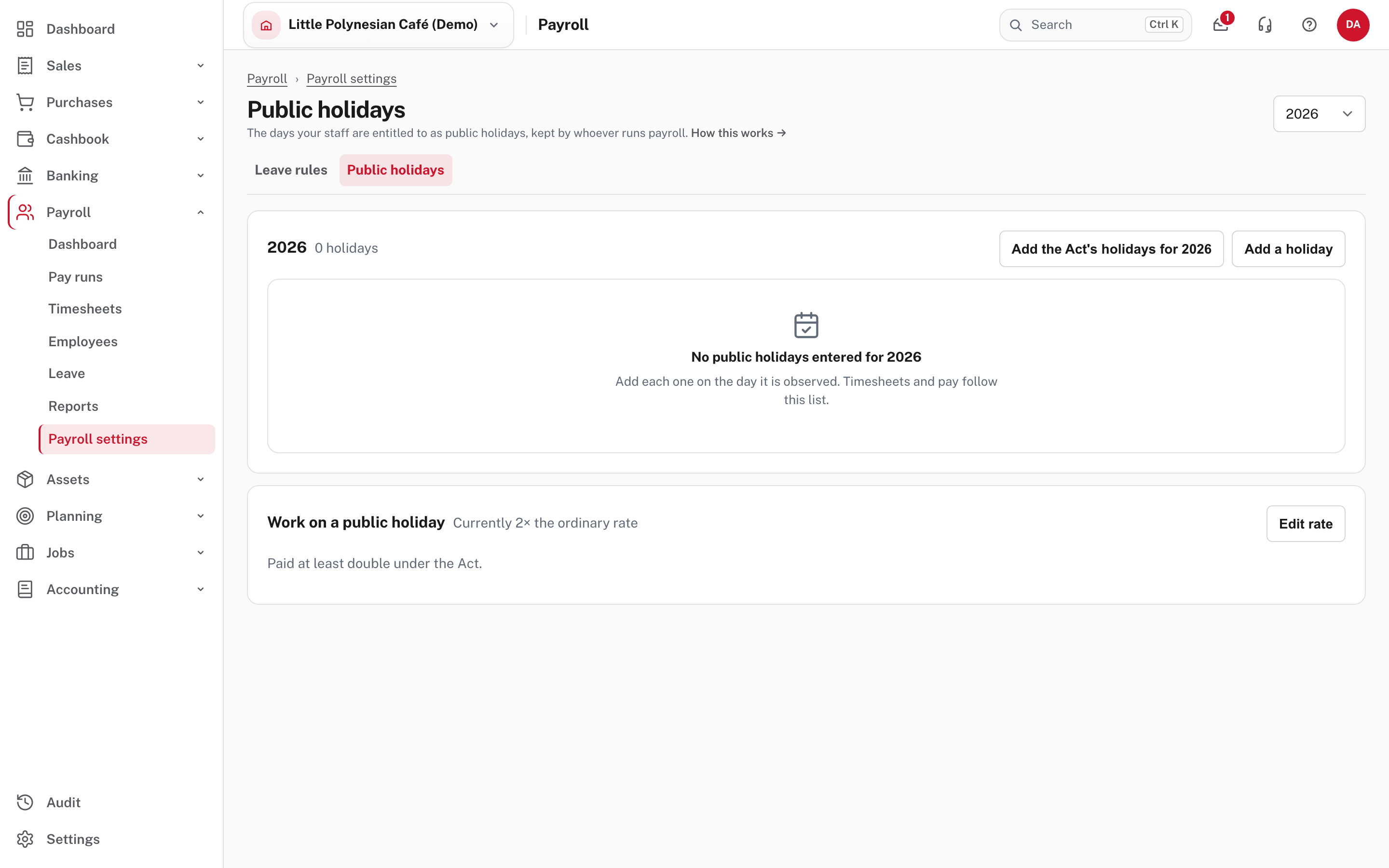This screenshot has width=1389, height=868.
Task: Click the Sales receipt icon
Action: (25, 66)
